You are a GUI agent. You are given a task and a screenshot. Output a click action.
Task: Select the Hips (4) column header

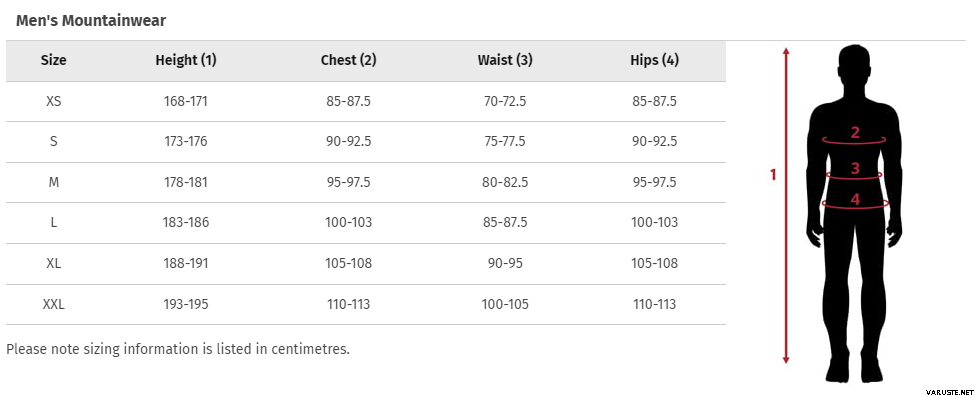pos(655,60)
